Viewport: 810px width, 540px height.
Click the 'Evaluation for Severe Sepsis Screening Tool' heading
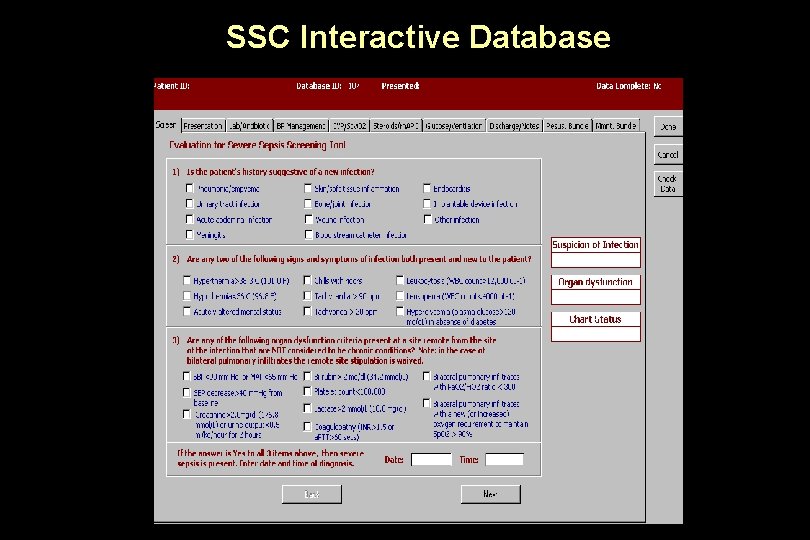click(257, 145)
